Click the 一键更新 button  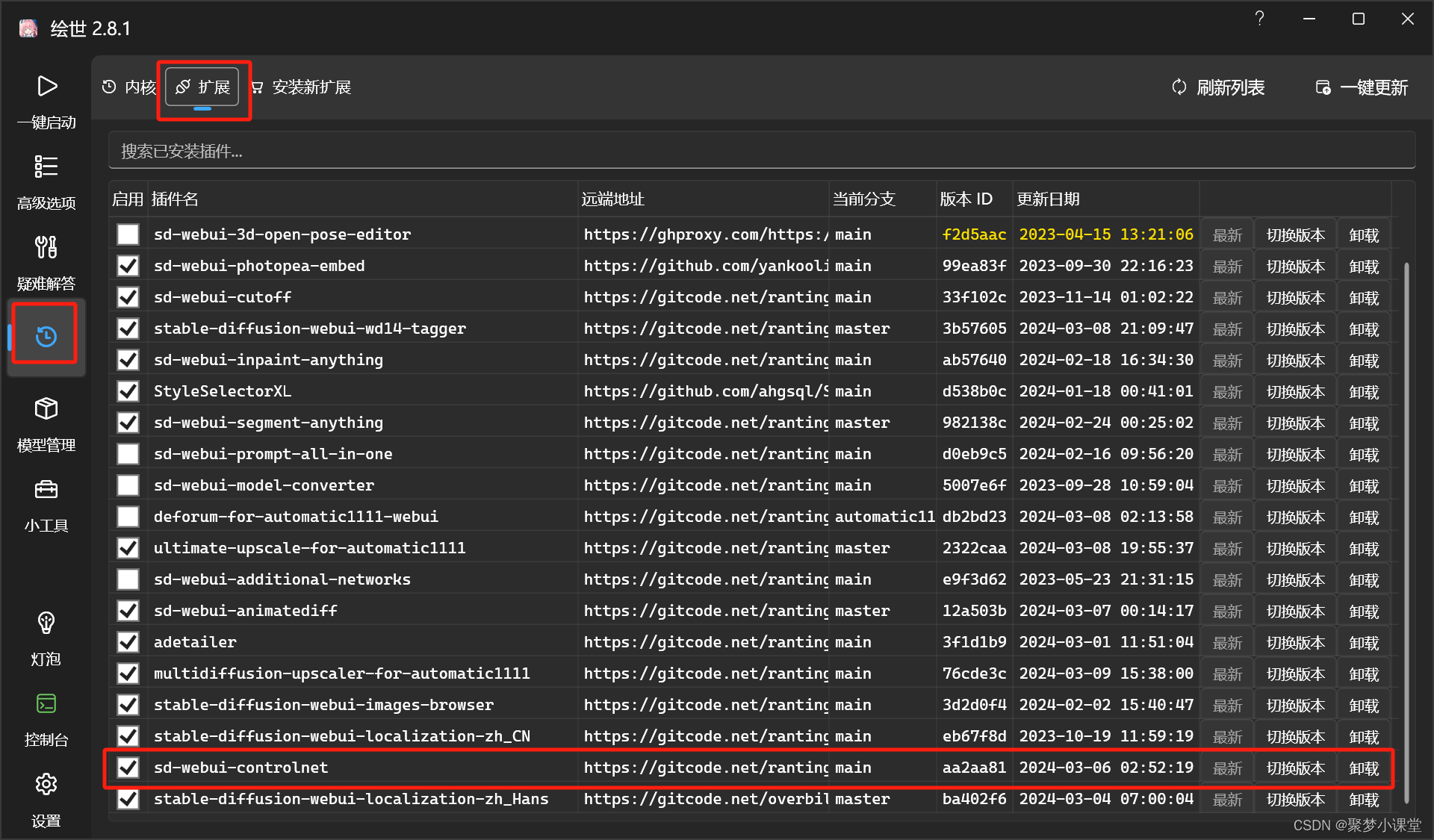click(1362, 87)
